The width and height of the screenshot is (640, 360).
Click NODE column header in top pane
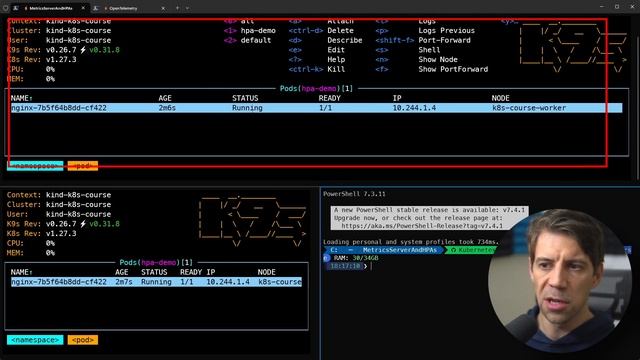coord(500,98)
